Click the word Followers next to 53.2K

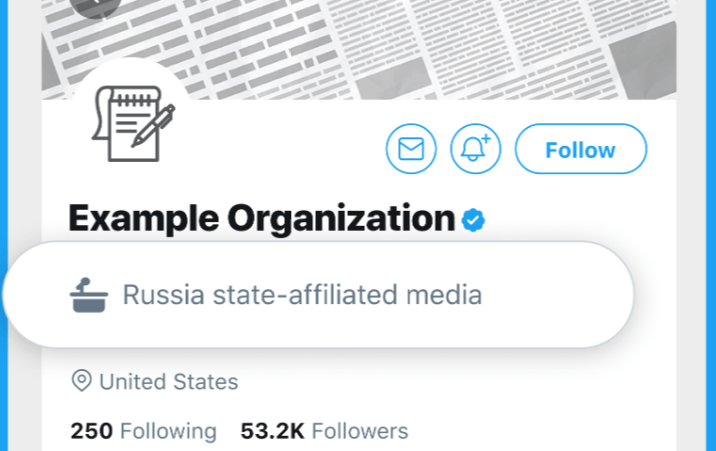360,431
